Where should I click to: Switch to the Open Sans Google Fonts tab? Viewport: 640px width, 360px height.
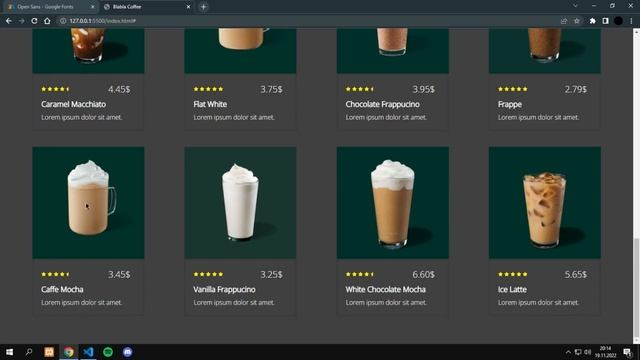point(50,7)
